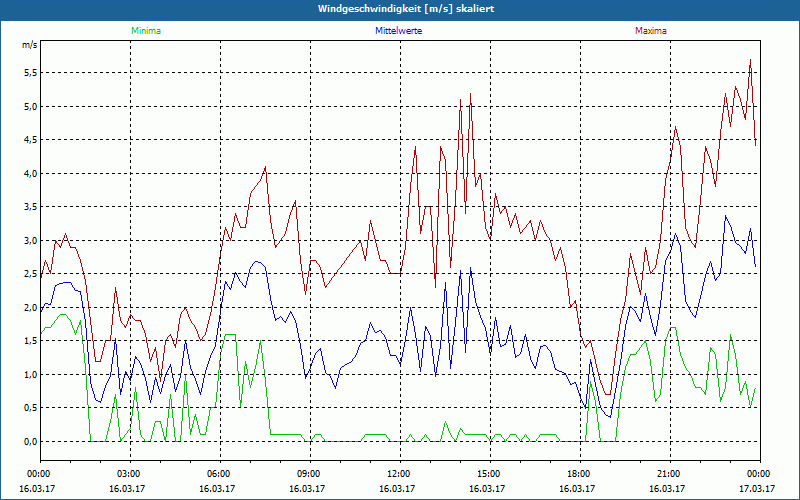Click the 1,5 y-axis value
Viewport: 800px width, 500px height.
coord(31,341)
